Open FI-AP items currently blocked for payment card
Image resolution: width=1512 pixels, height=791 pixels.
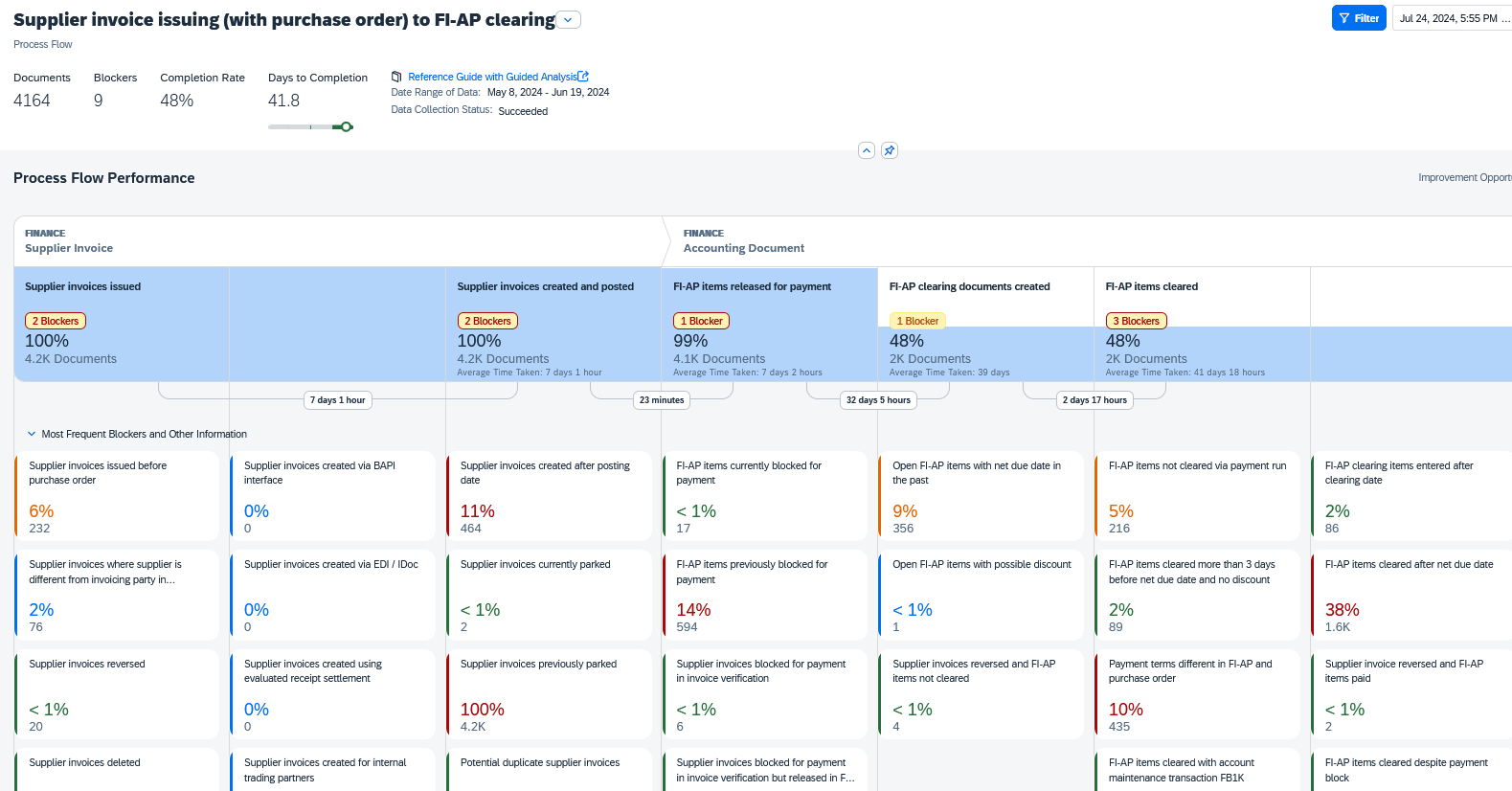click(765, 496)
